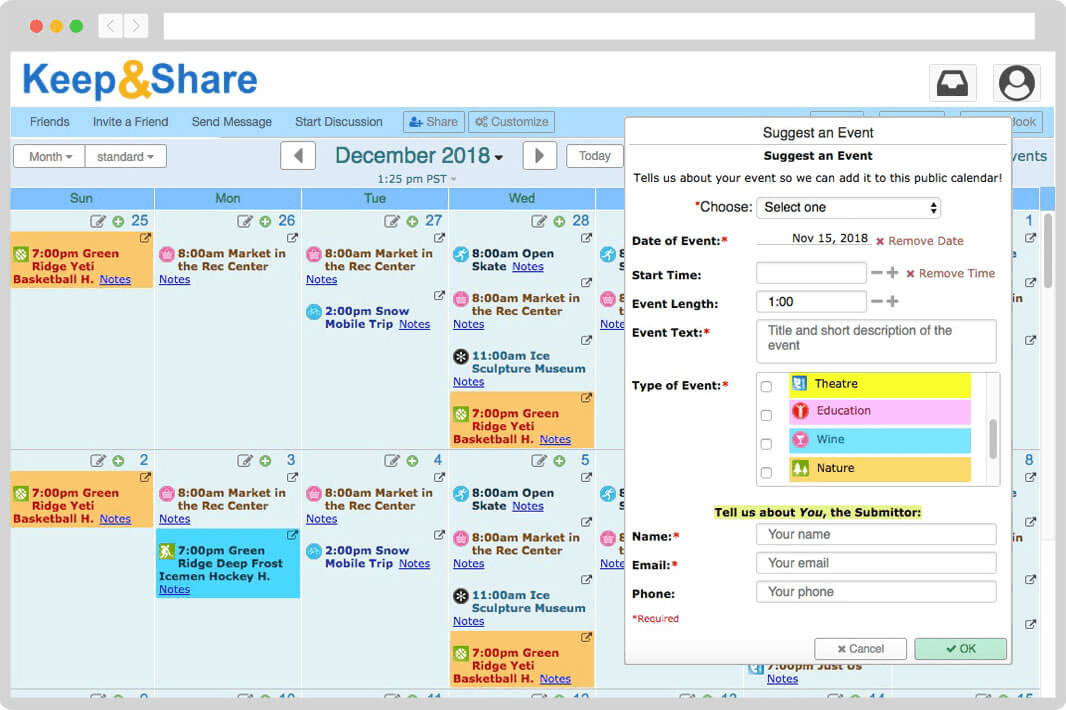
Task: Click the red Remove Date x icon
Action: click(880, 242)
